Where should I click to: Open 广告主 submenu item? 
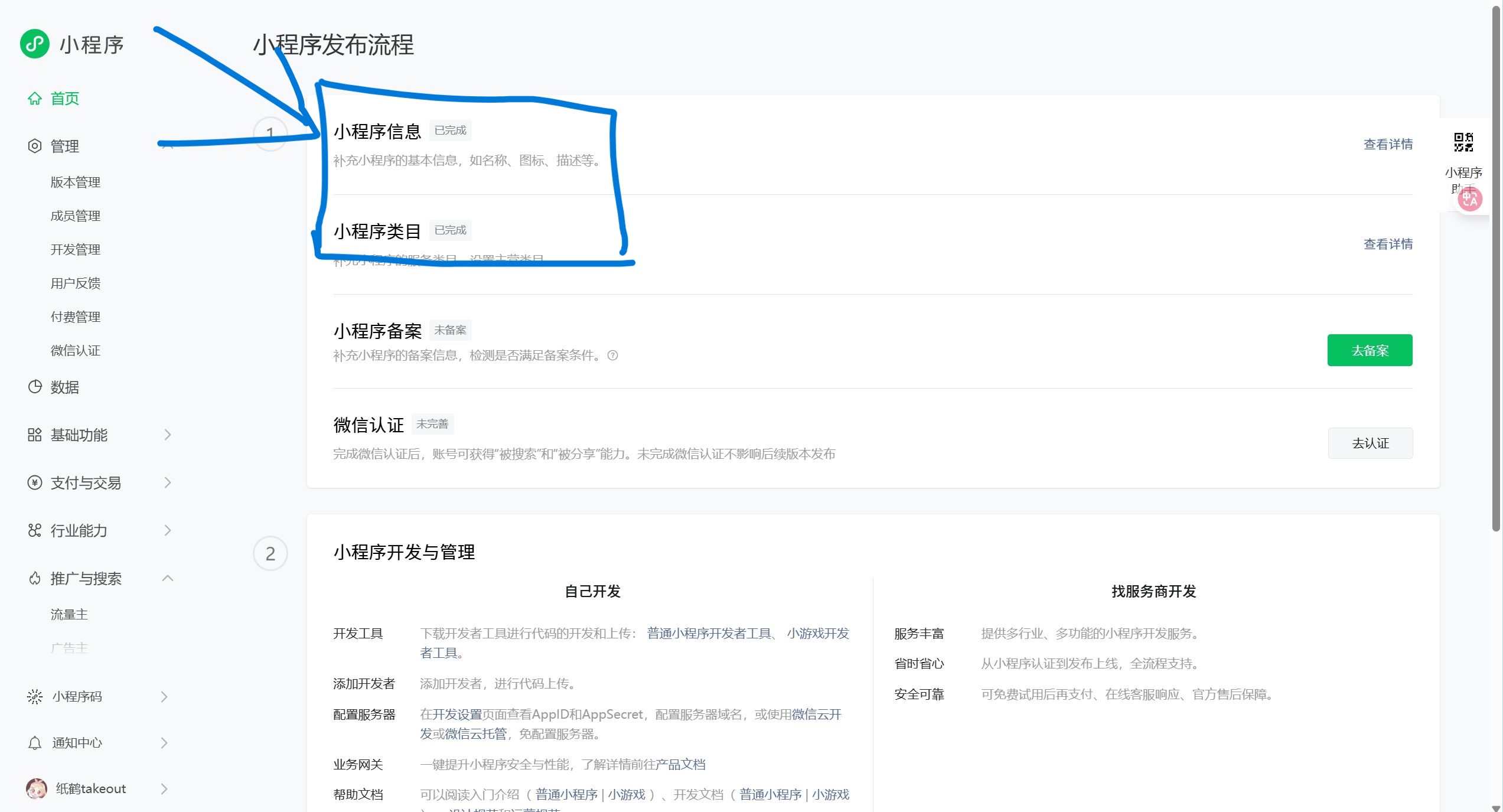click(69, 648)
